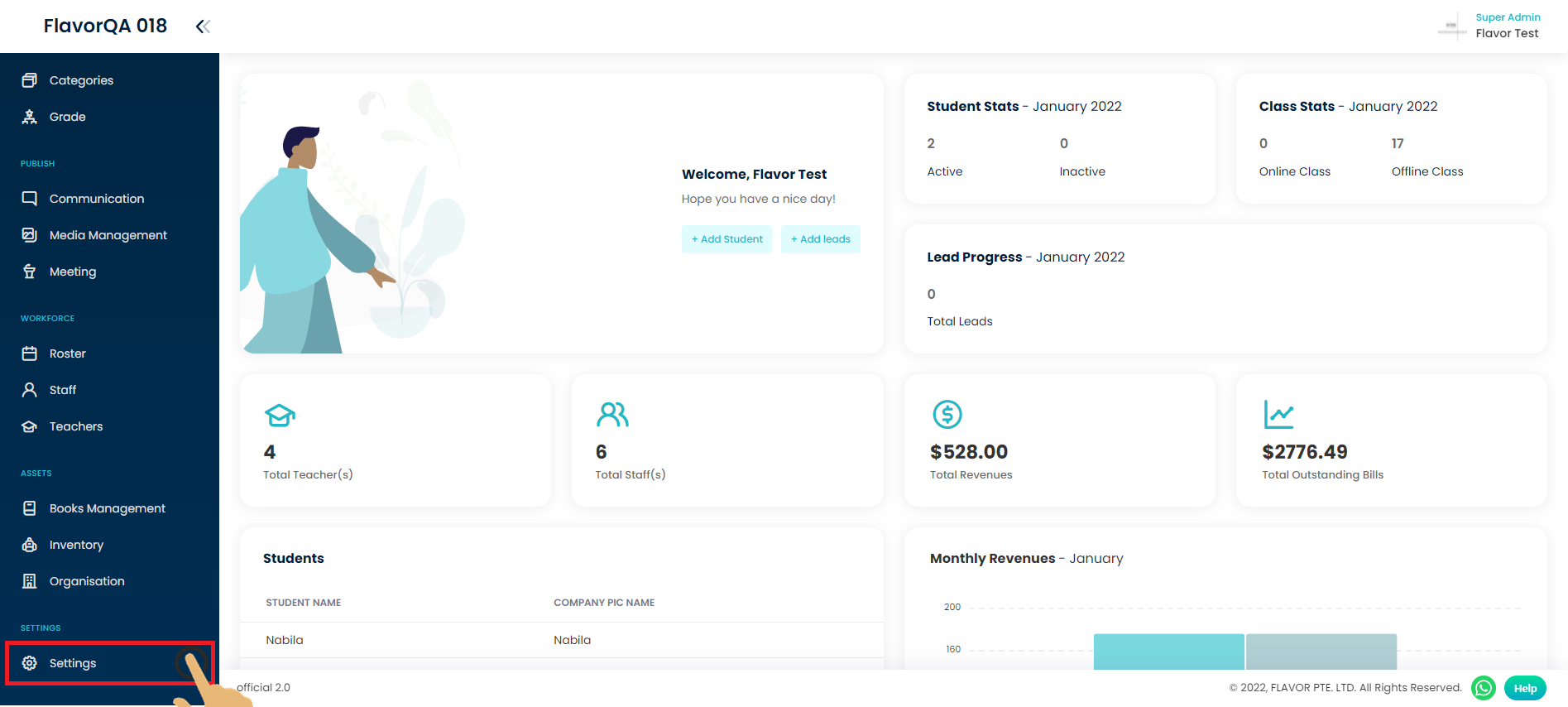The width and height of the screenshot is (1568, 707).
Task: Click the STUDENT NAME column header
Action: (304, 603)
